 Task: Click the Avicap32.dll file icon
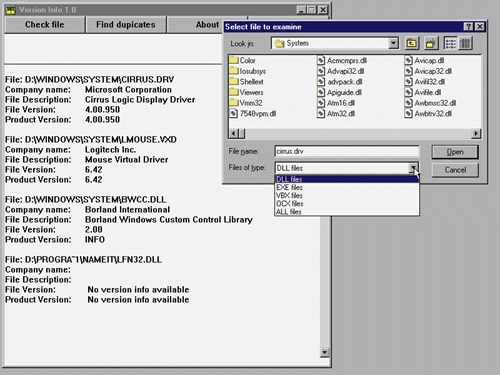409,71
